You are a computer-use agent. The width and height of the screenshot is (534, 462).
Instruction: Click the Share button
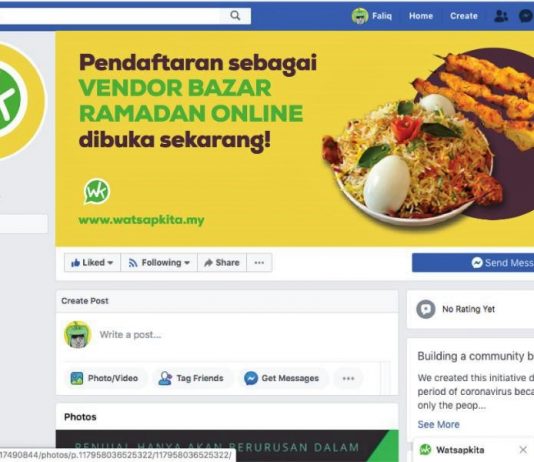222,262
